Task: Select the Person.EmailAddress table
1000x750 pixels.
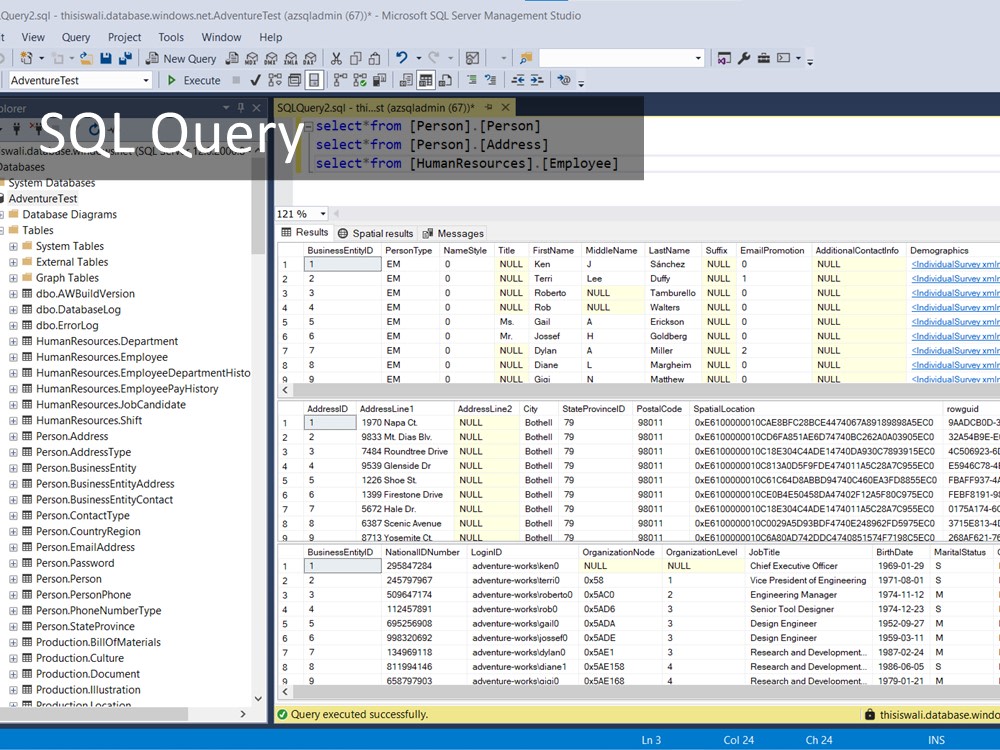Action: coord(85,547)
